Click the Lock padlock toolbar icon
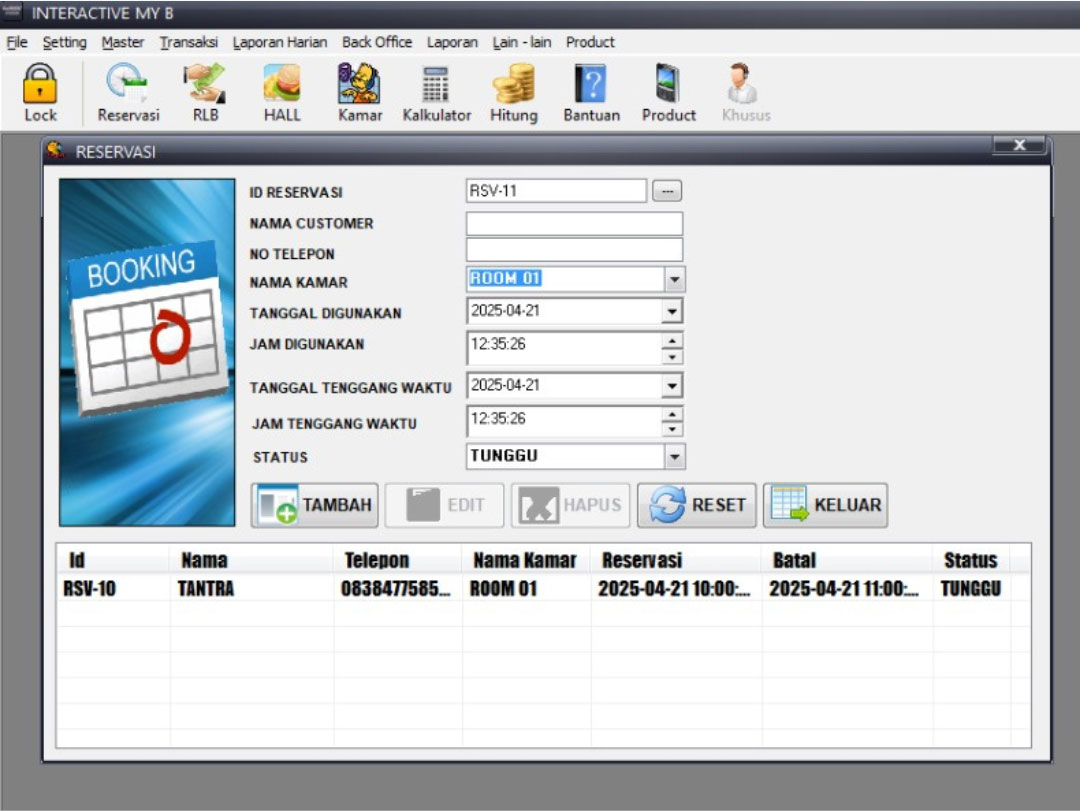The image size is (1080, 811). click(x=40, y=85)
